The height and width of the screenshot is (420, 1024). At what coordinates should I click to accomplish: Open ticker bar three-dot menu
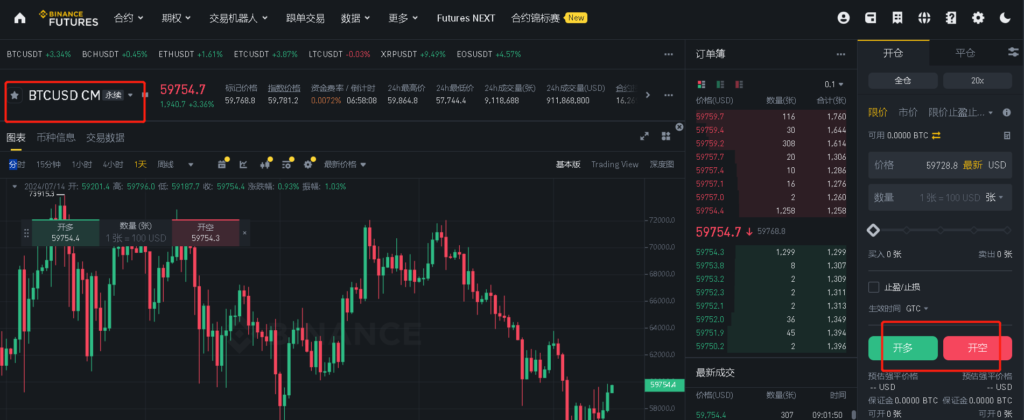click(668, 54)
